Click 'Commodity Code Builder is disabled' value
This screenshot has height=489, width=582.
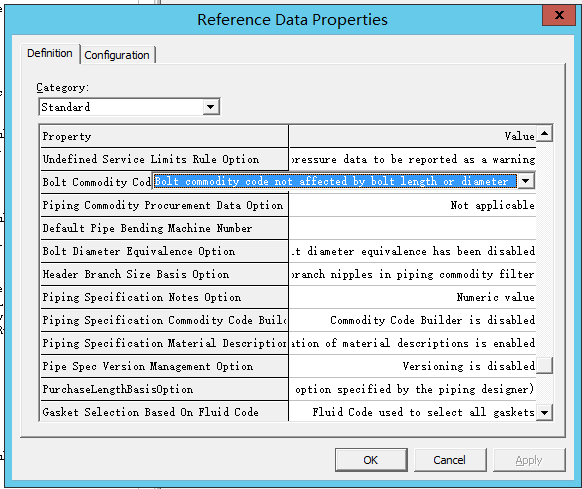pos(412,320)
